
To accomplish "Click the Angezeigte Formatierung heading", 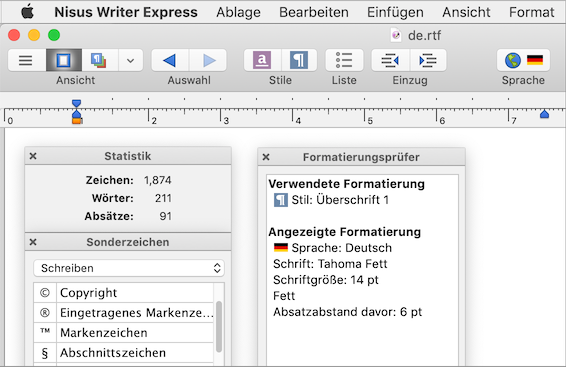I will [345, 232].
